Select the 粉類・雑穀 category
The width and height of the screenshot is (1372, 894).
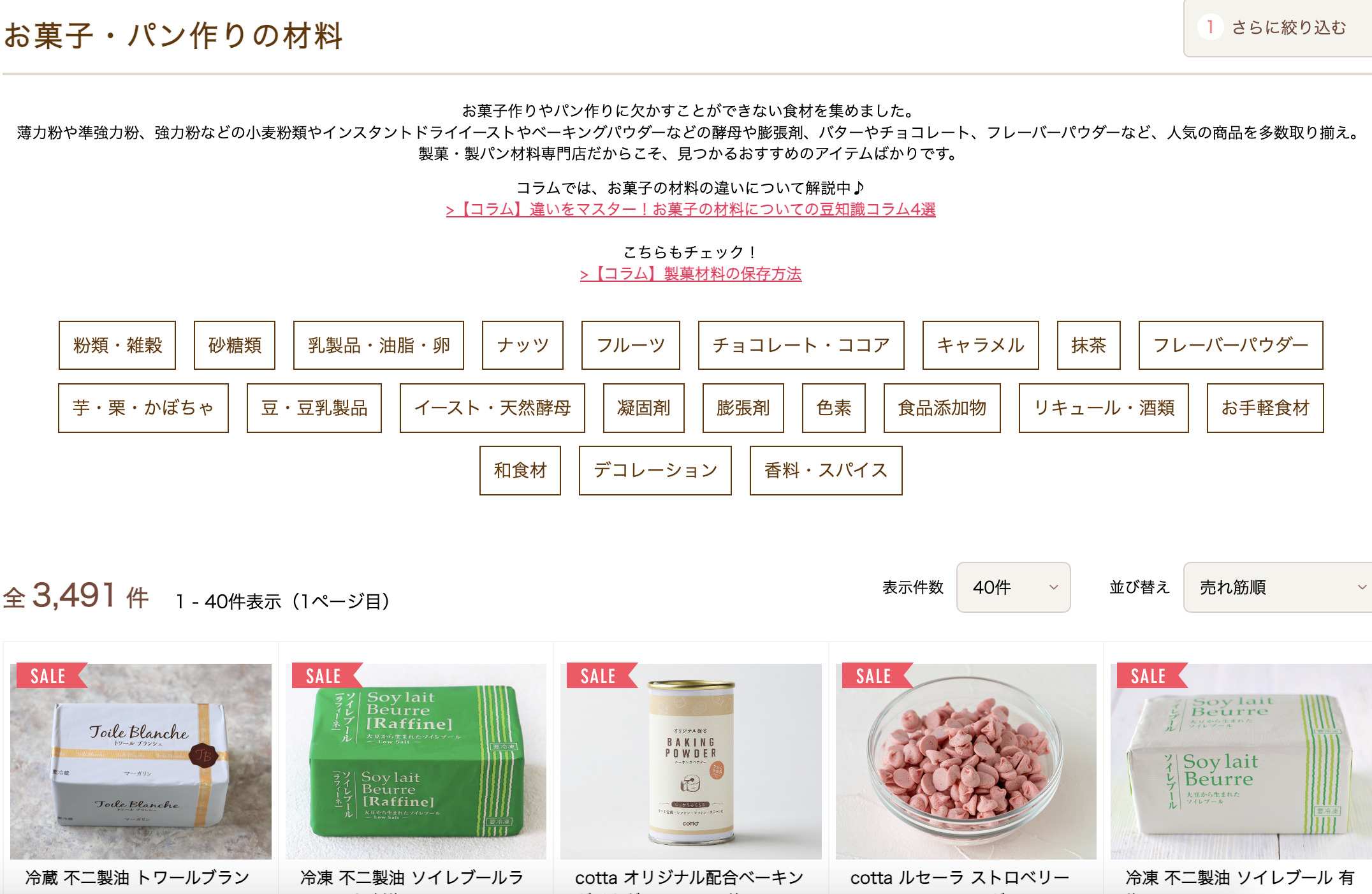117,345
